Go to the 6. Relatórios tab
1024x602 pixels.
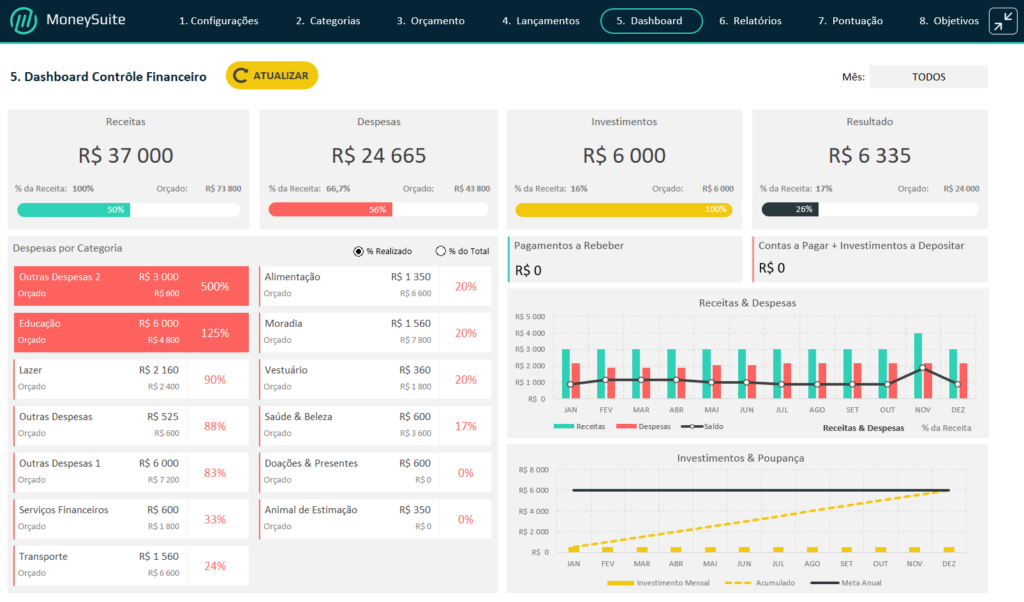(x=750, y=21)
